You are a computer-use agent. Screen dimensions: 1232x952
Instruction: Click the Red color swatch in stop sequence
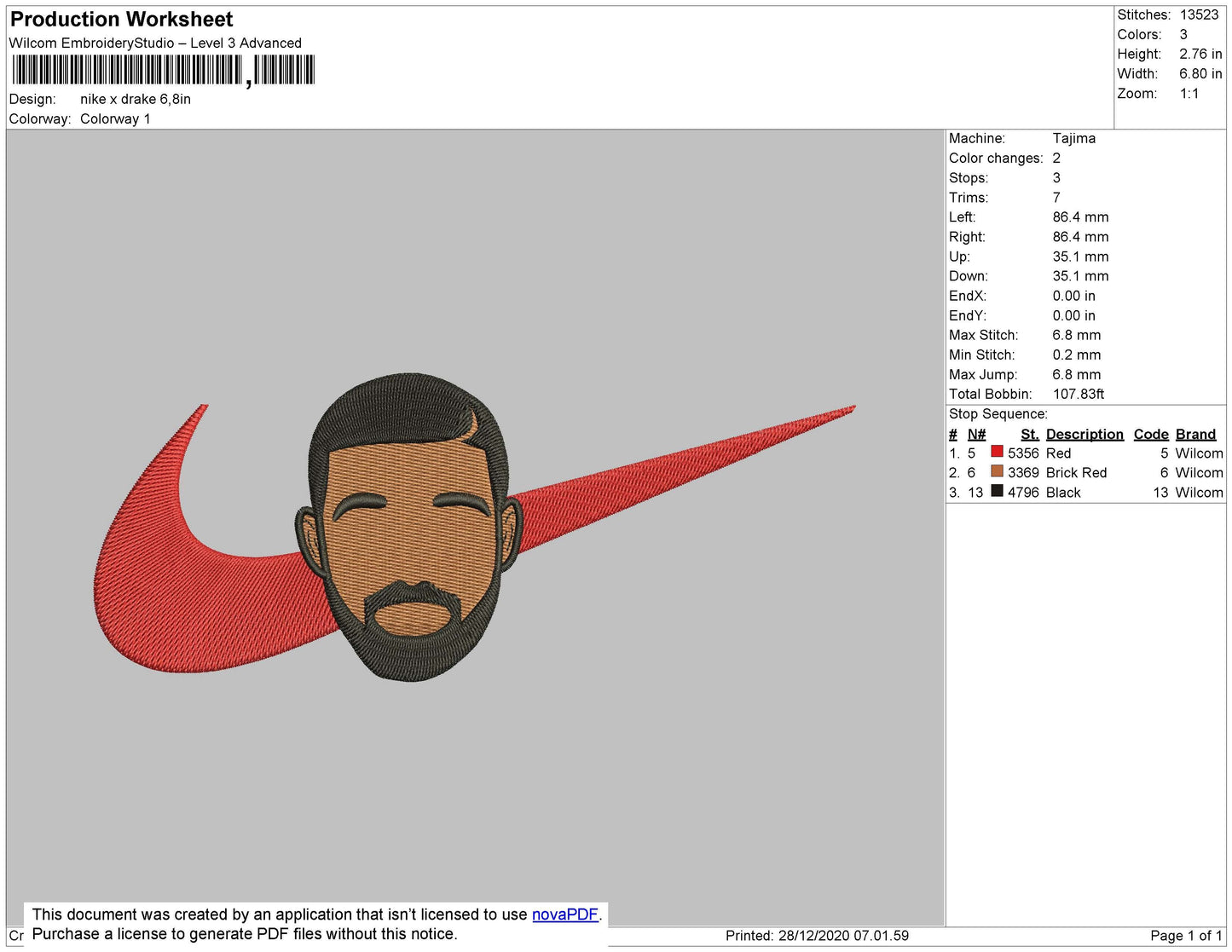pos(997,452)
